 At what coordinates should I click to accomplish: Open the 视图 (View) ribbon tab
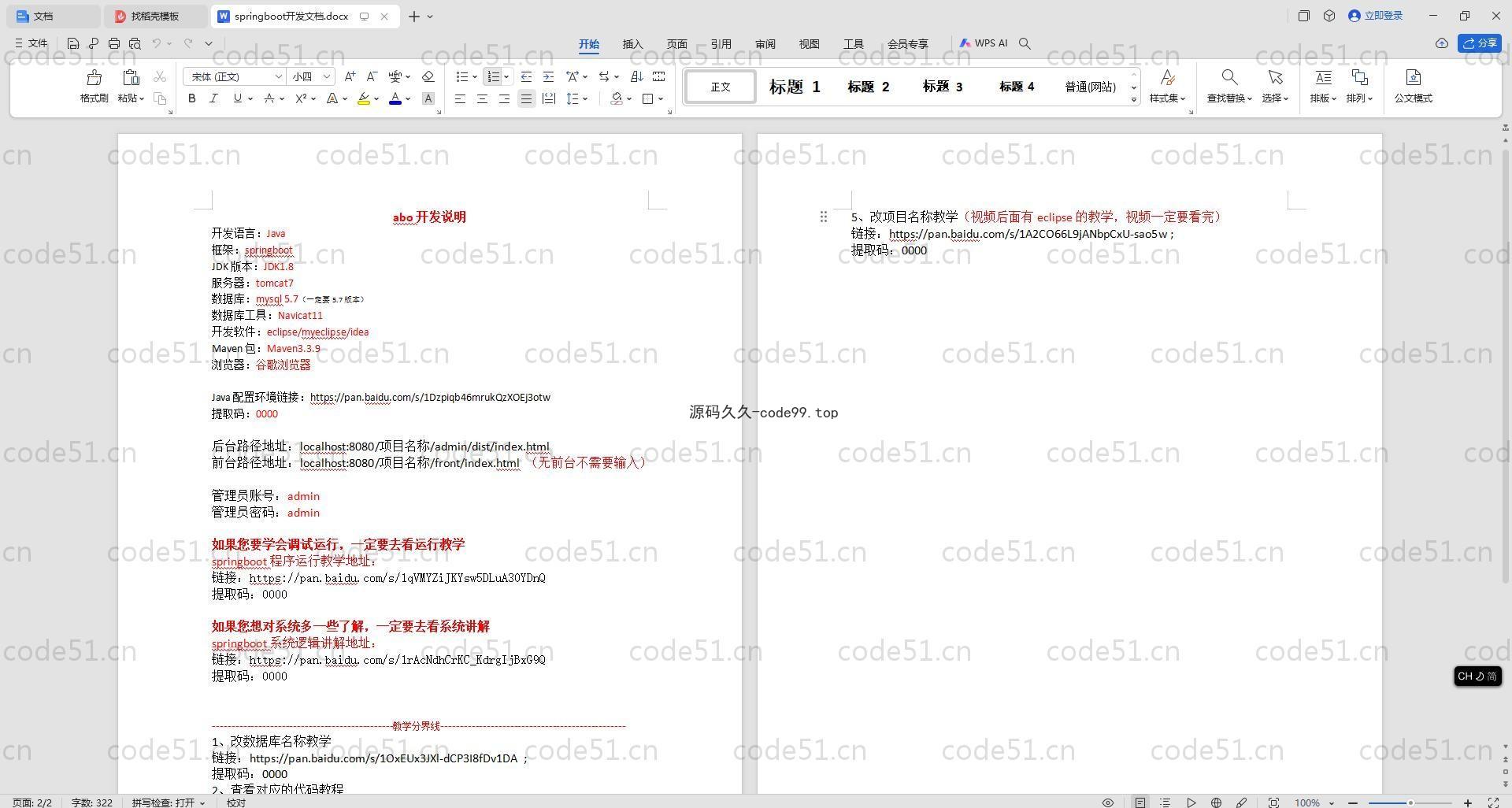(809, 44)
